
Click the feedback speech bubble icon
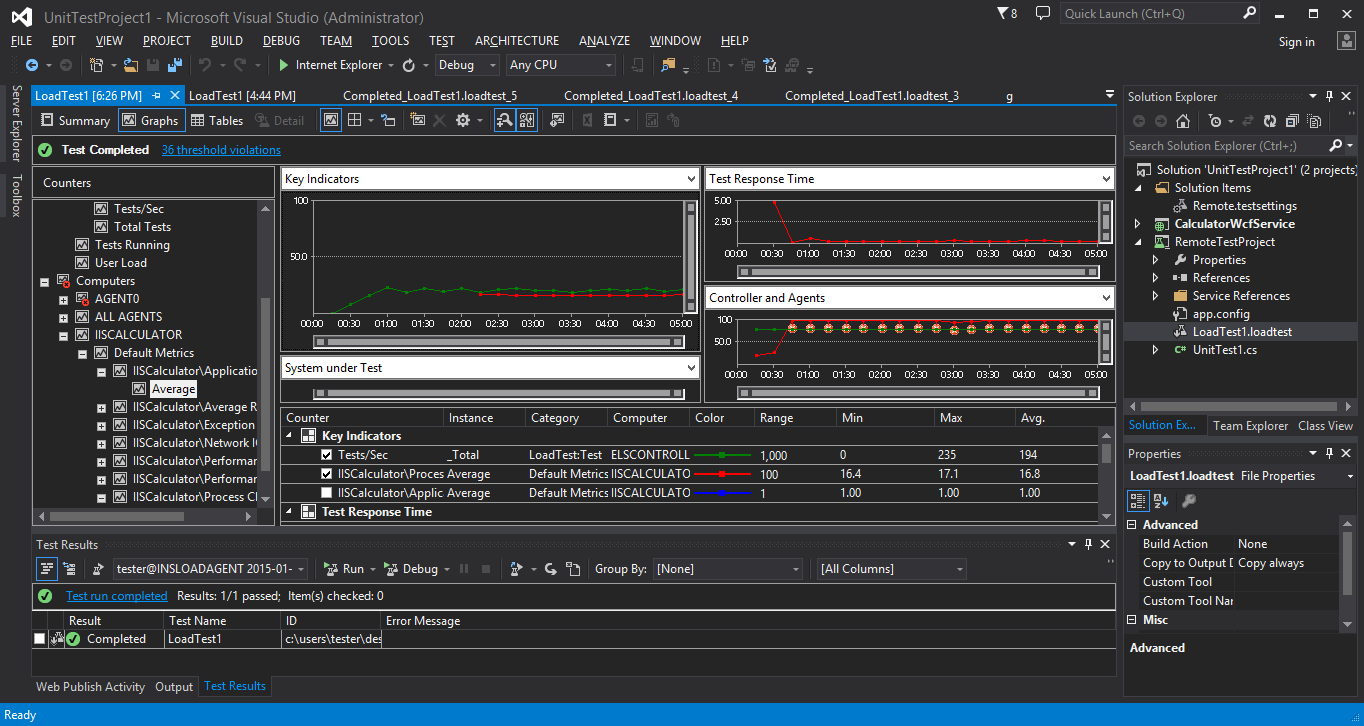coord(1043,14)
